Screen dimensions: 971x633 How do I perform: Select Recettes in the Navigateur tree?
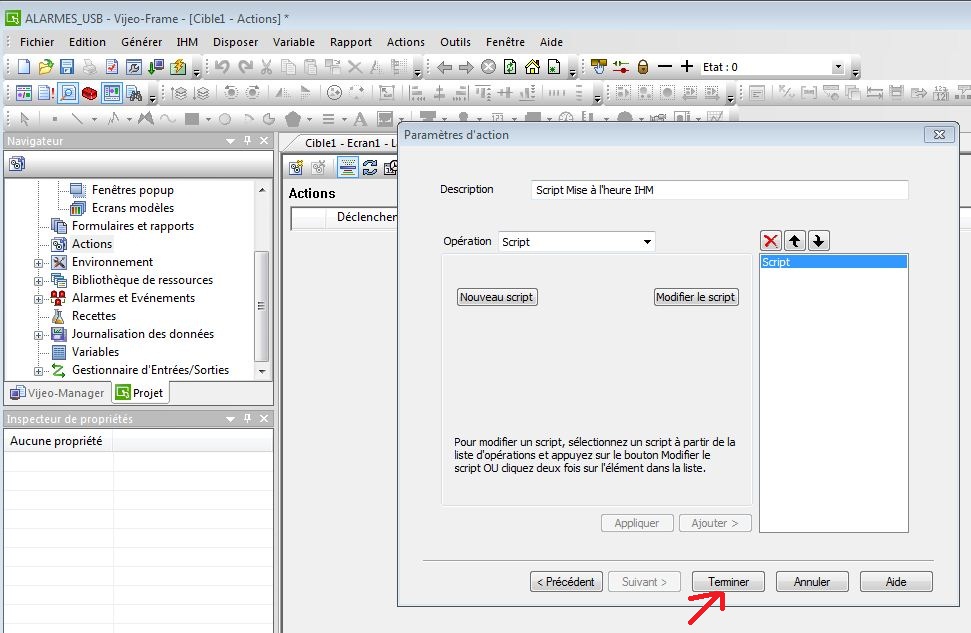(94, 316)
